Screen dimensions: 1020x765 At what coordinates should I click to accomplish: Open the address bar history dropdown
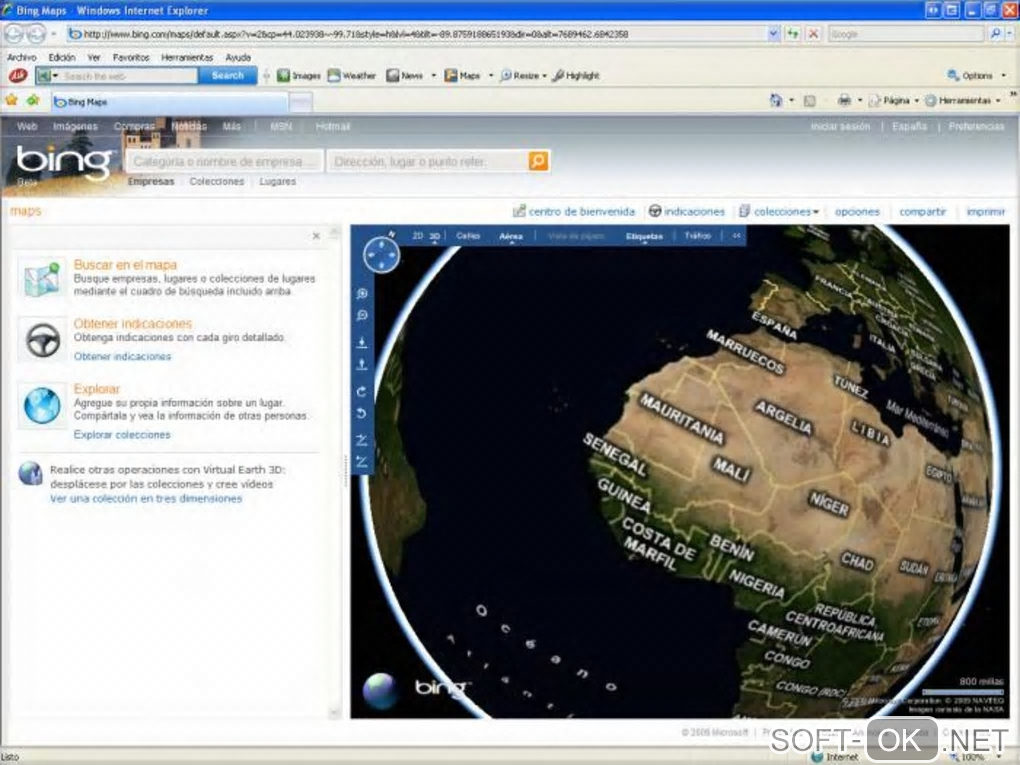(773, 34)
